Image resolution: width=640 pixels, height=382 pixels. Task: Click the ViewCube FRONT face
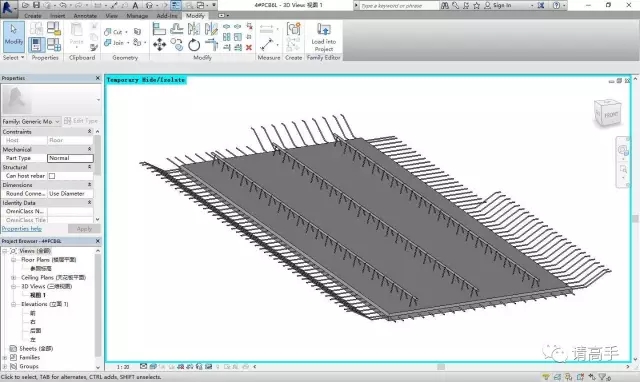tap(611, 115)
